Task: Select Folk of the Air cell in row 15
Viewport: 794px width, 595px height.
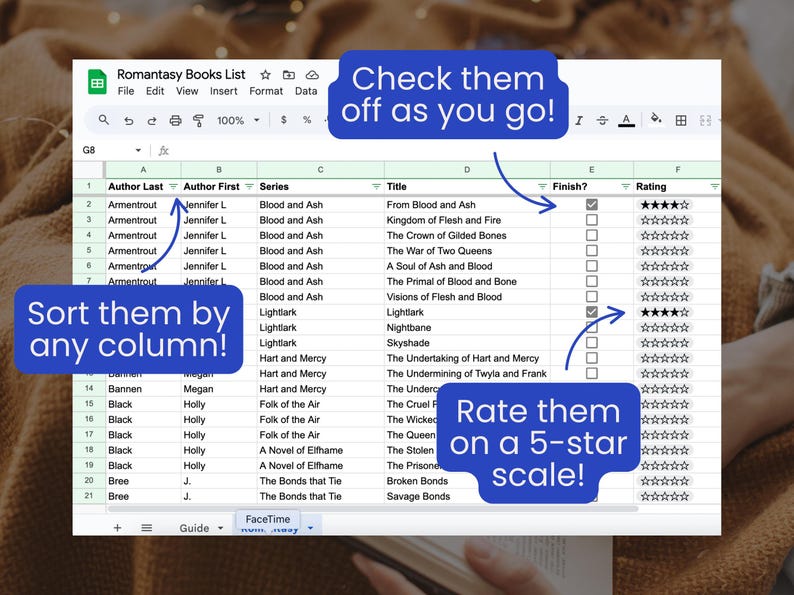Action: coord(321,404)
